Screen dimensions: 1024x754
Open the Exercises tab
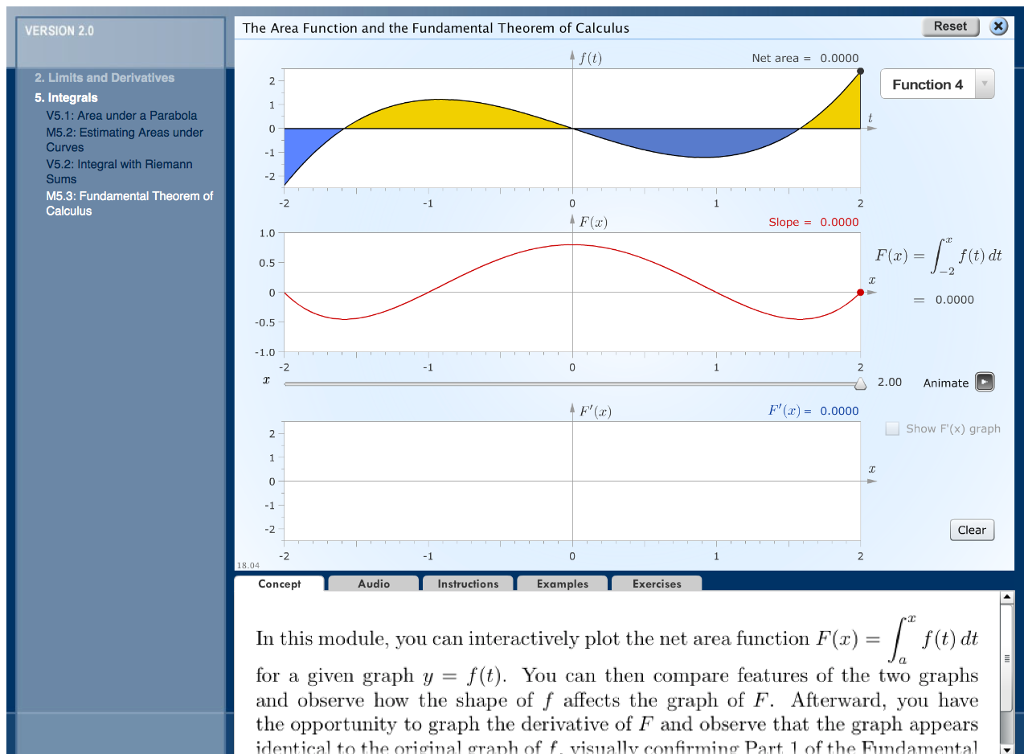pyautogui.click(x=656, y=584)
